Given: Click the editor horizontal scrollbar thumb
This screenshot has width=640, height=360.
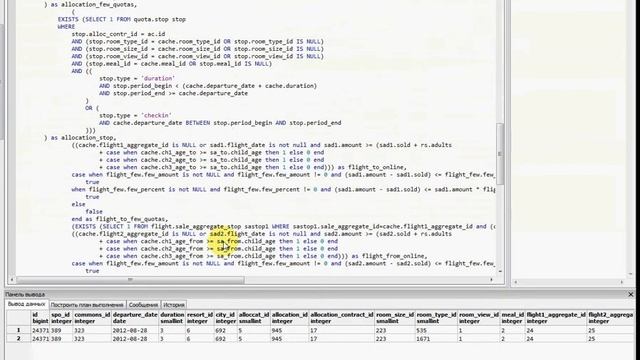Looking at the screenshot, I should click(x=130, y=280).
